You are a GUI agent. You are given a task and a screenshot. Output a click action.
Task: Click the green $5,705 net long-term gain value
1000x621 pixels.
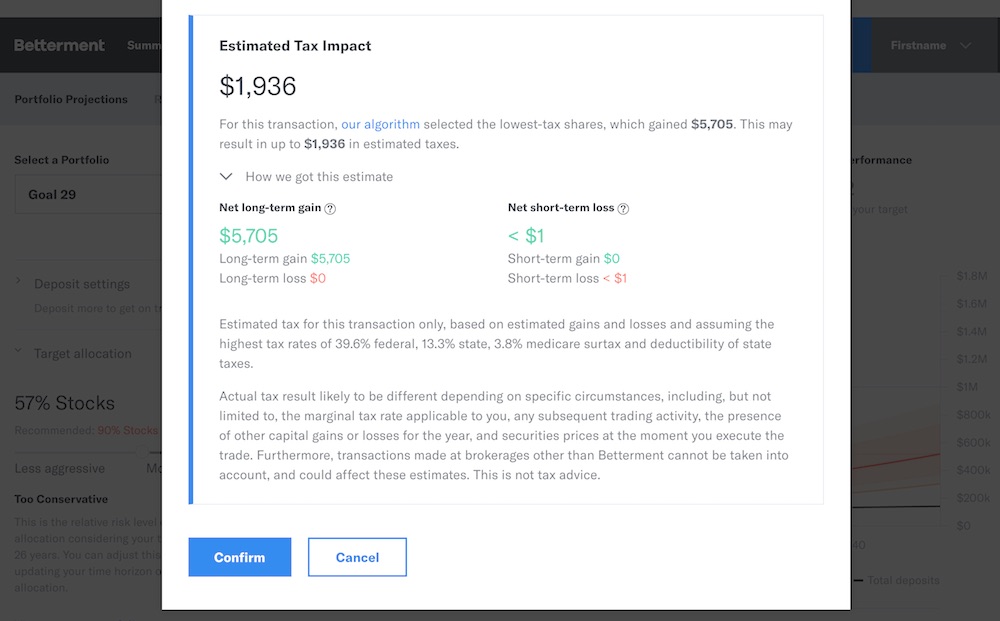(249, 236)
